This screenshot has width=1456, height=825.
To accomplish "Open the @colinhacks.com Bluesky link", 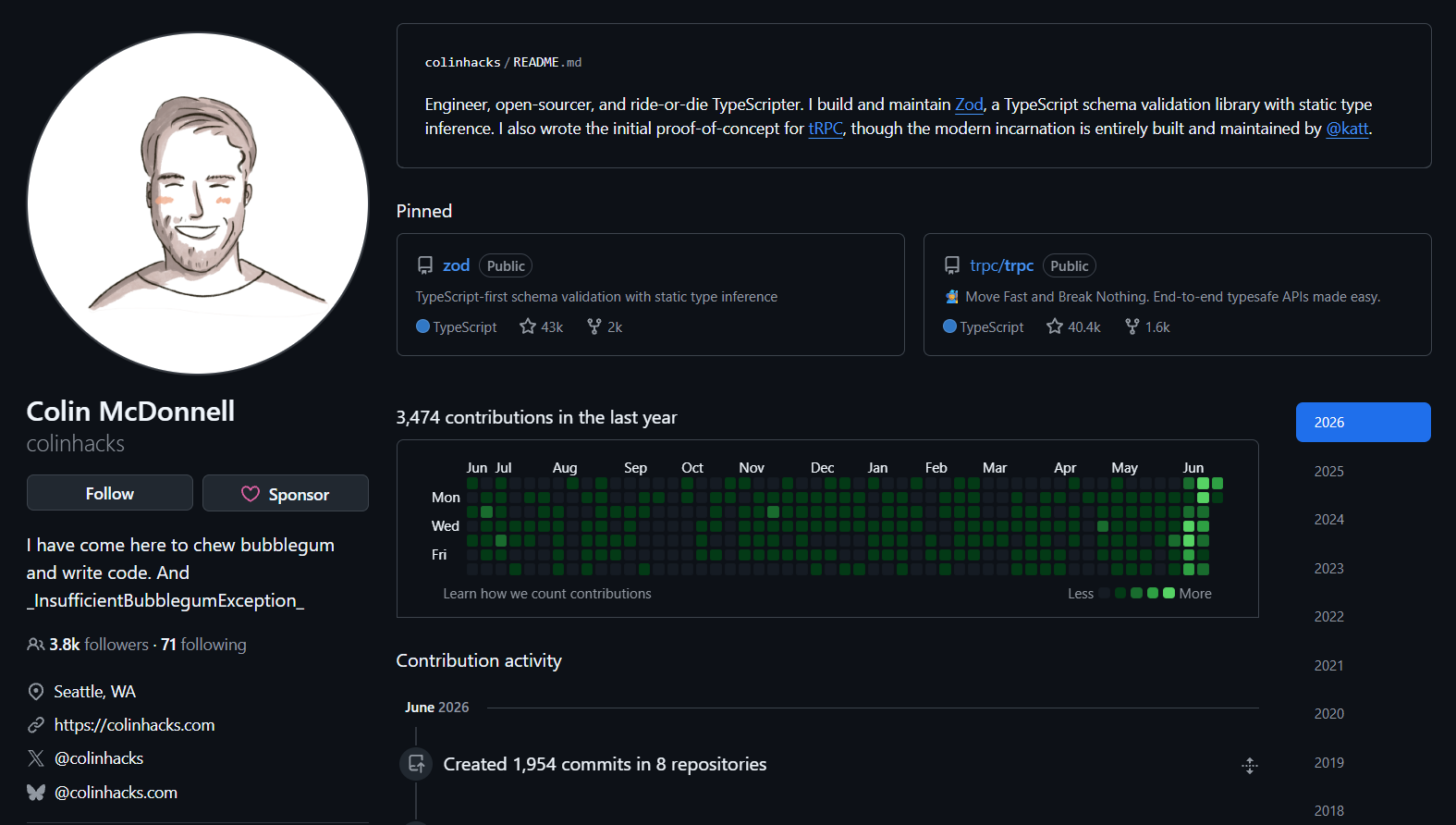I will coord(116,793).
